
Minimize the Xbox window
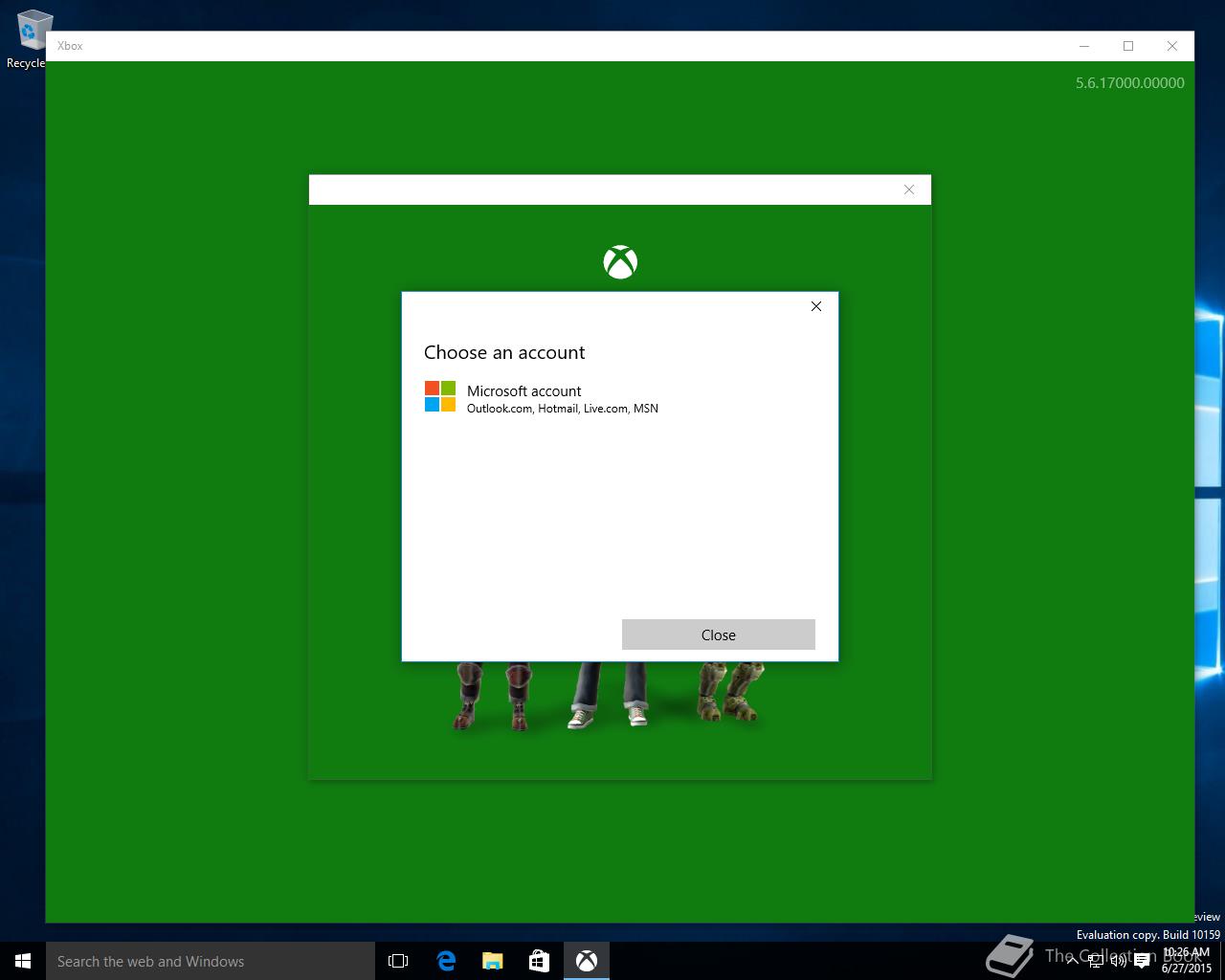[x=1084, y=46]
